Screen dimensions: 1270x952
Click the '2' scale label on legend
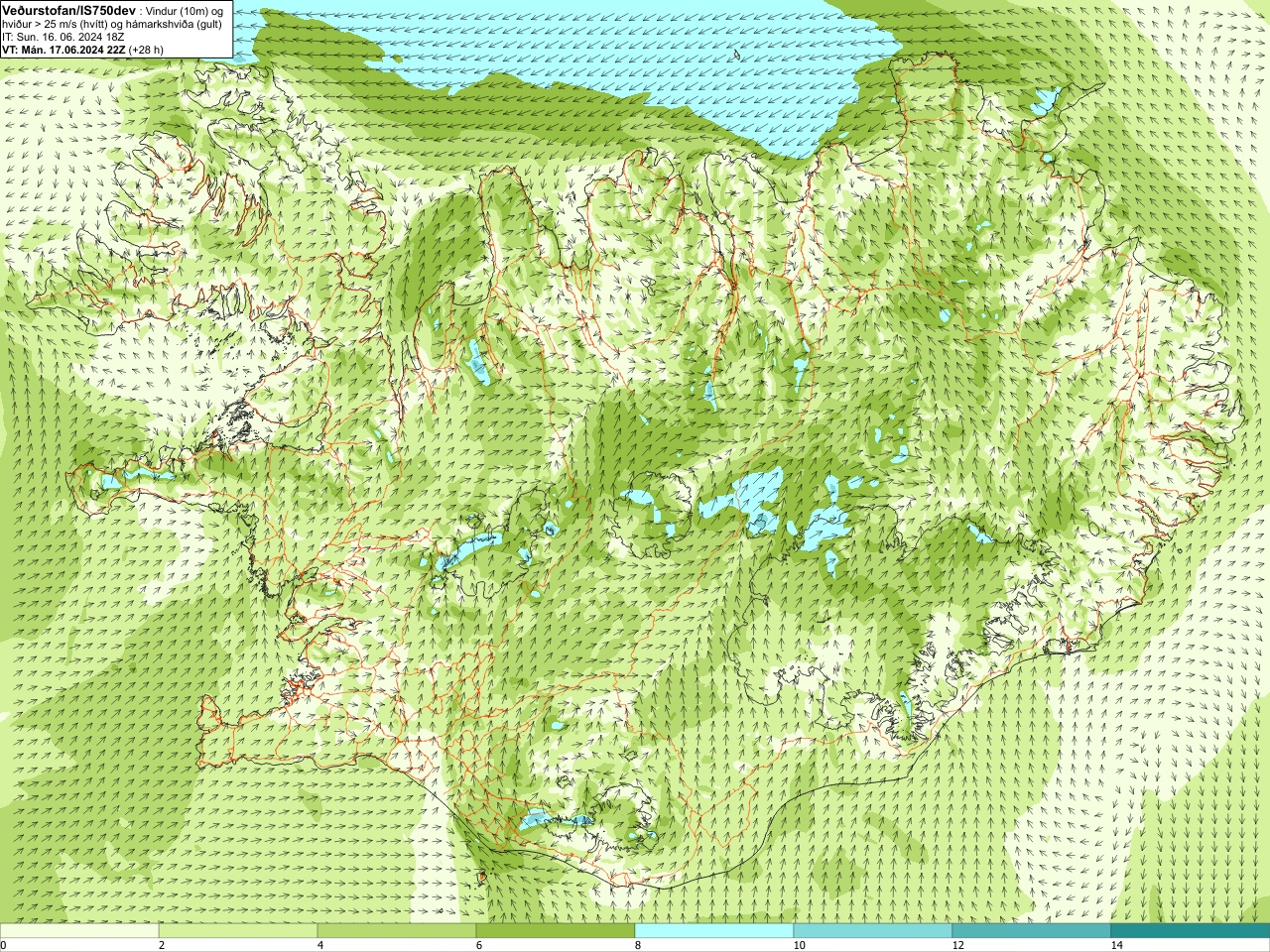(162, 945)
